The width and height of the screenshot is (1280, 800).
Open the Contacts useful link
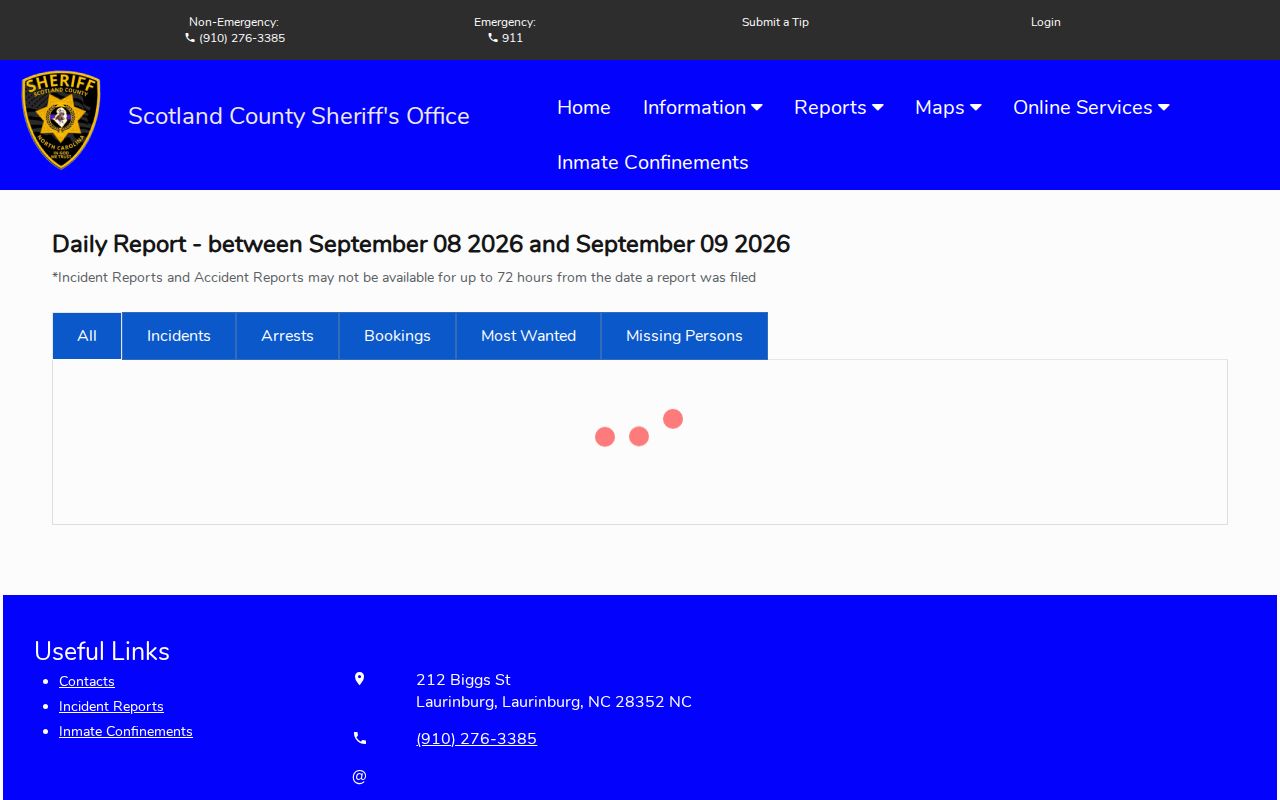pos(87,681)
